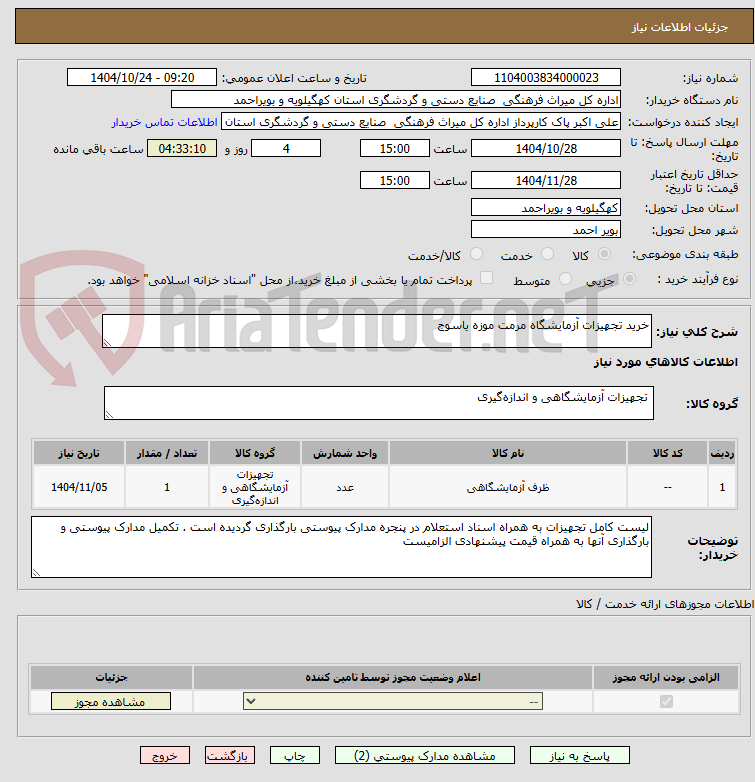Click the نام کالا column header
The image size is (755, 782).
pos(508,453)
